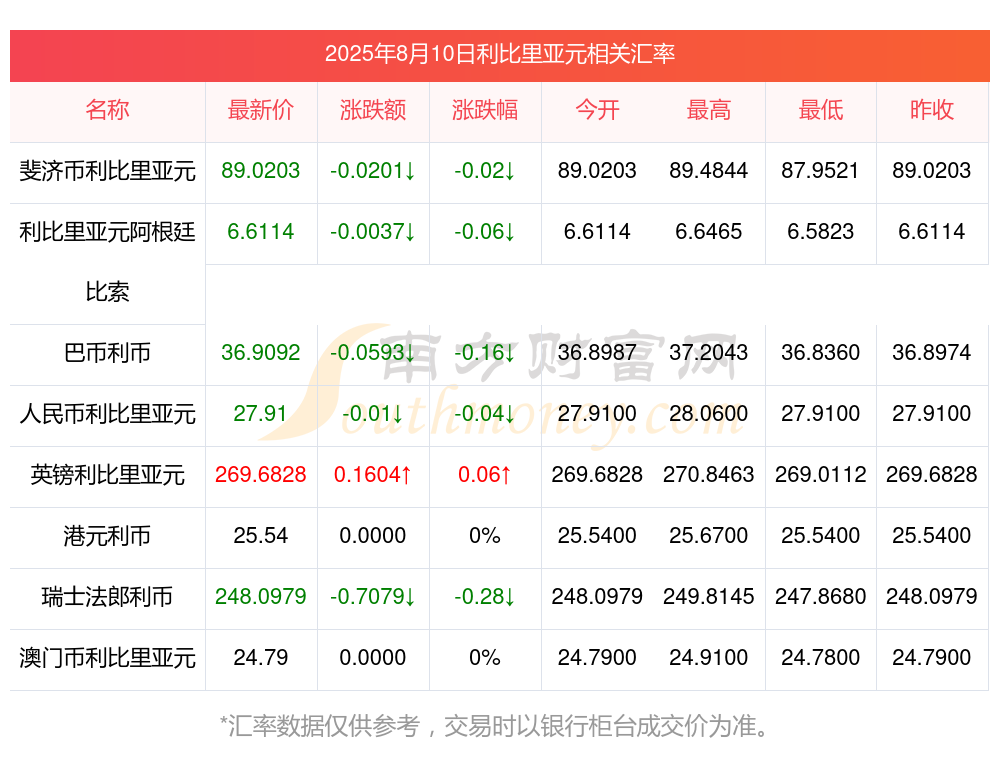Click latest price 36.9092
Image resolution: width=1000 pixels, height=757 pixels.
[x=261, y=352]
